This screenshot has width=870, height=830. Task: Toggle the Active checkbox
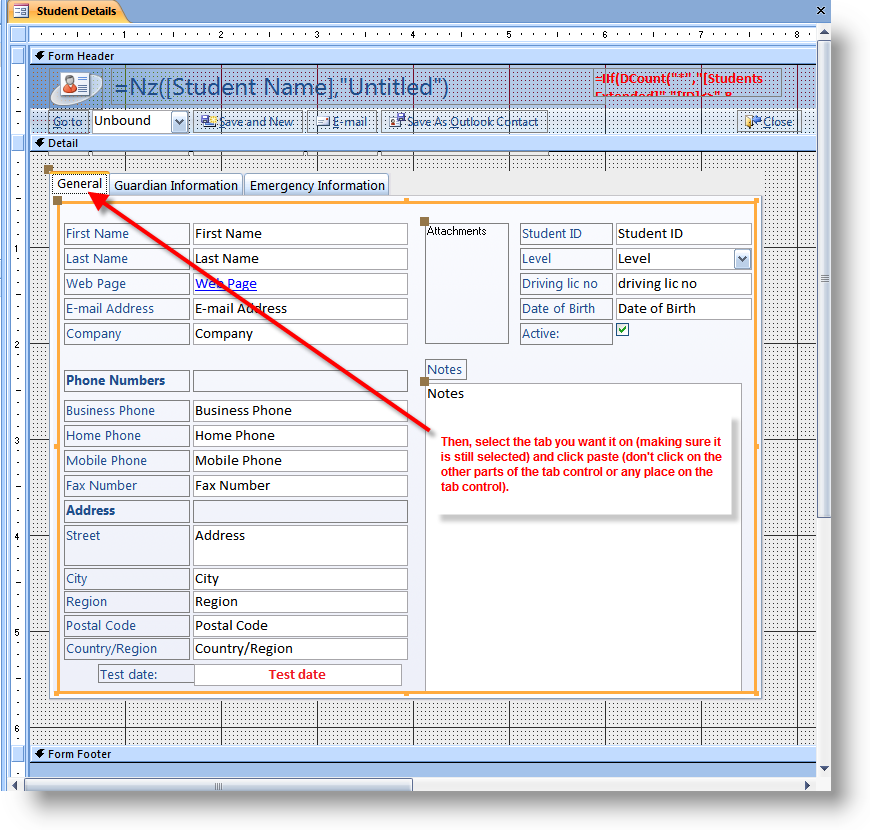[622, 329]
